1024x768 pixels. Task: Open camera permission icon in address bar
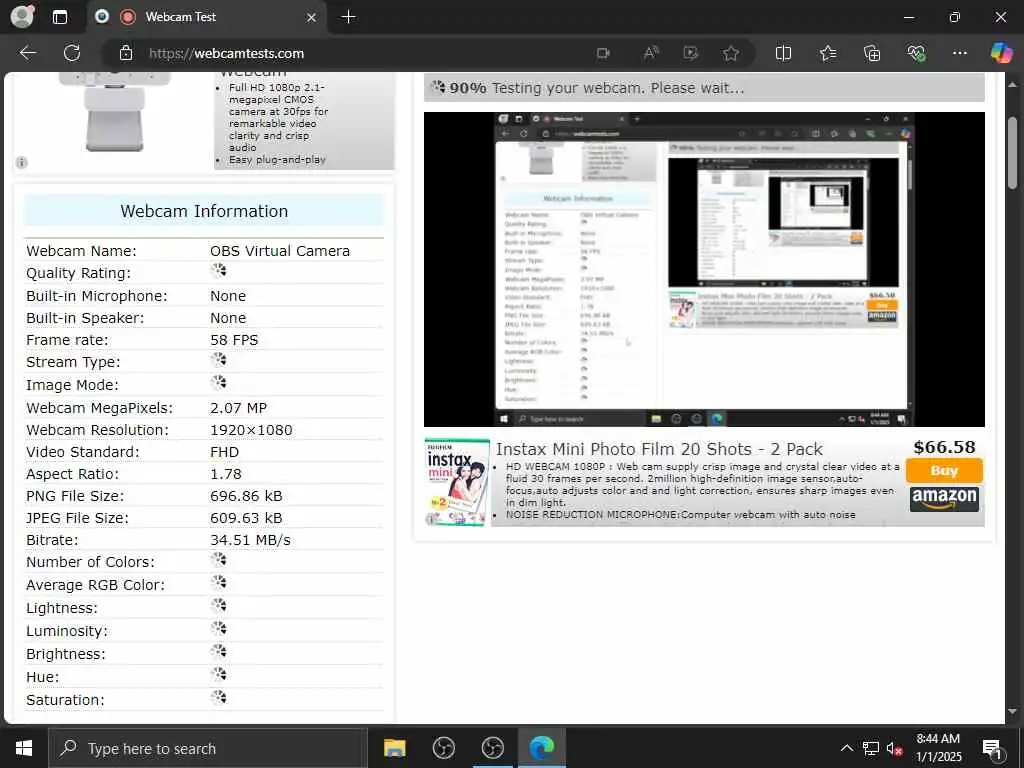pos(603,54)
